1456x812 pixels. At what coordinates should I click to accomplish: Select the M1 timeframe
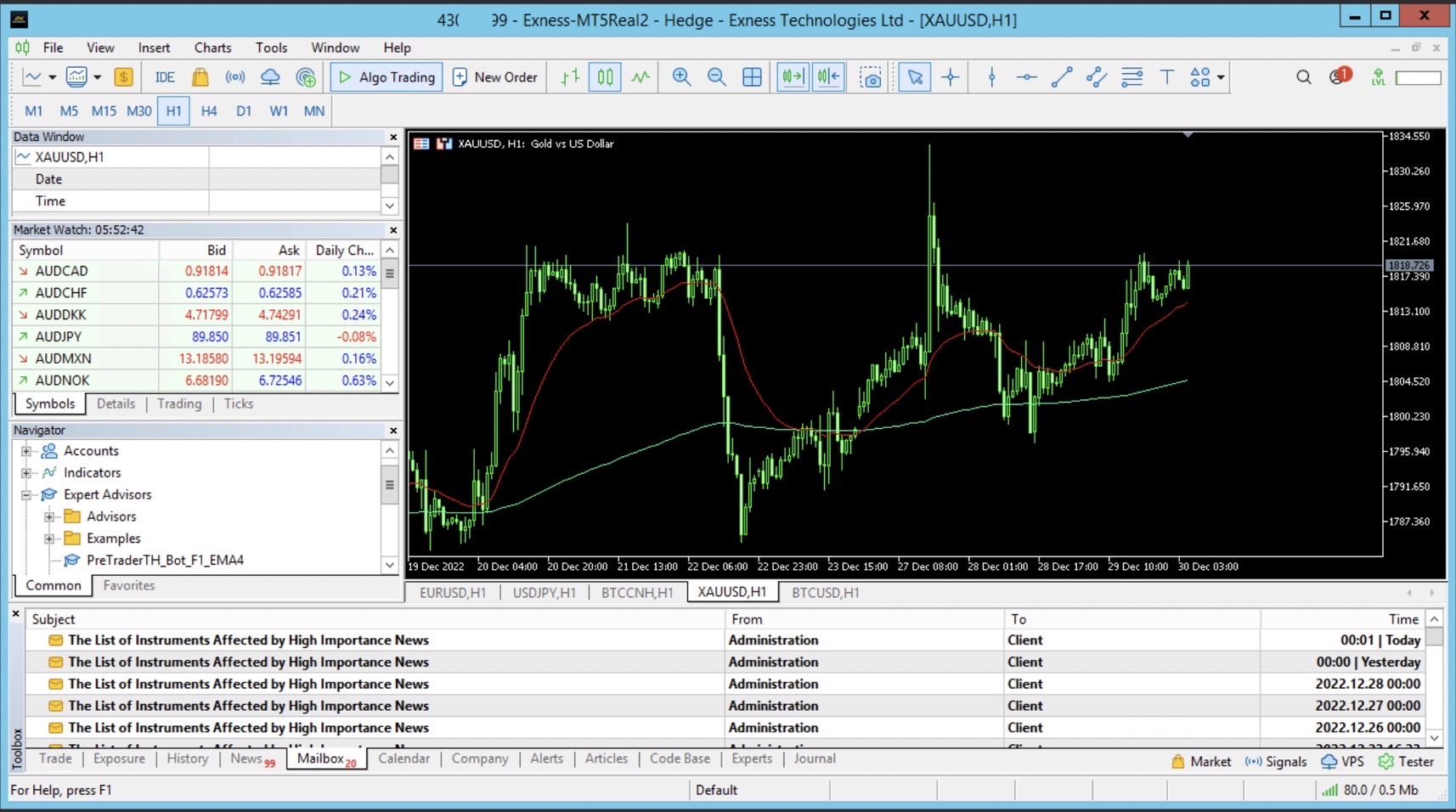pos(34,111)
